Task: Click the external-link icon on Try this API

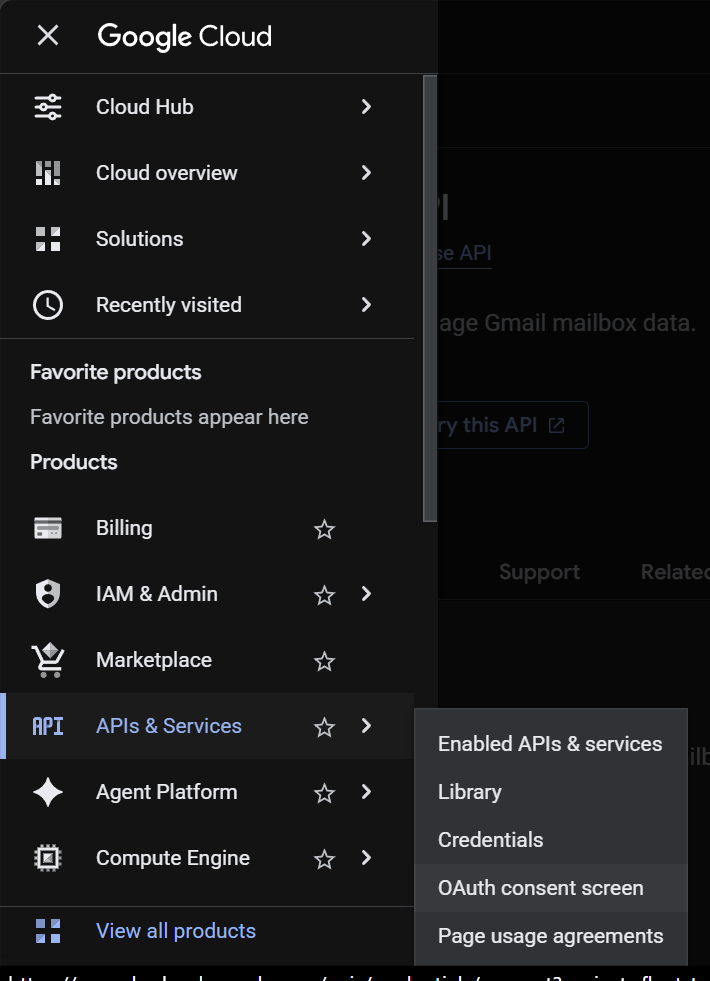Action: tap(556, 425)
